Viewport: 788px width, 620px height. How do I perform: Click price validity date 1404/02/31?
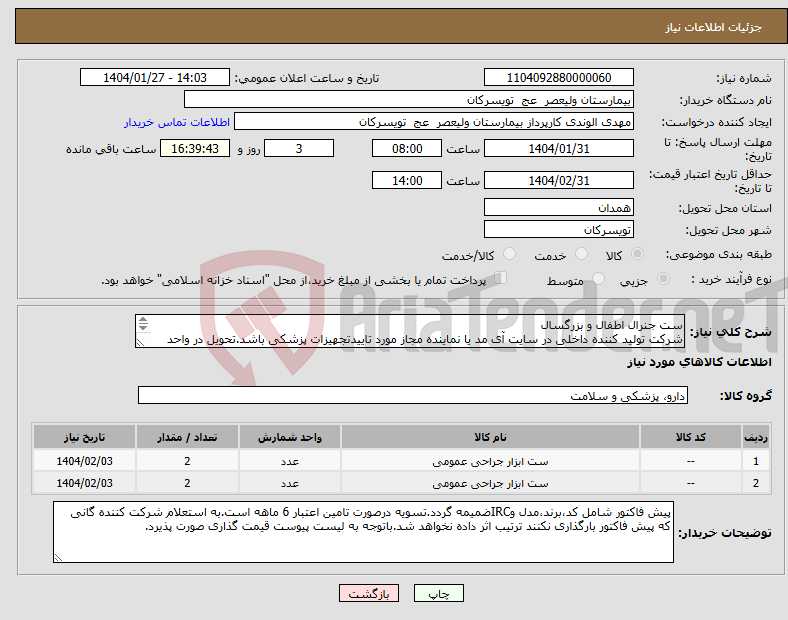558,180
